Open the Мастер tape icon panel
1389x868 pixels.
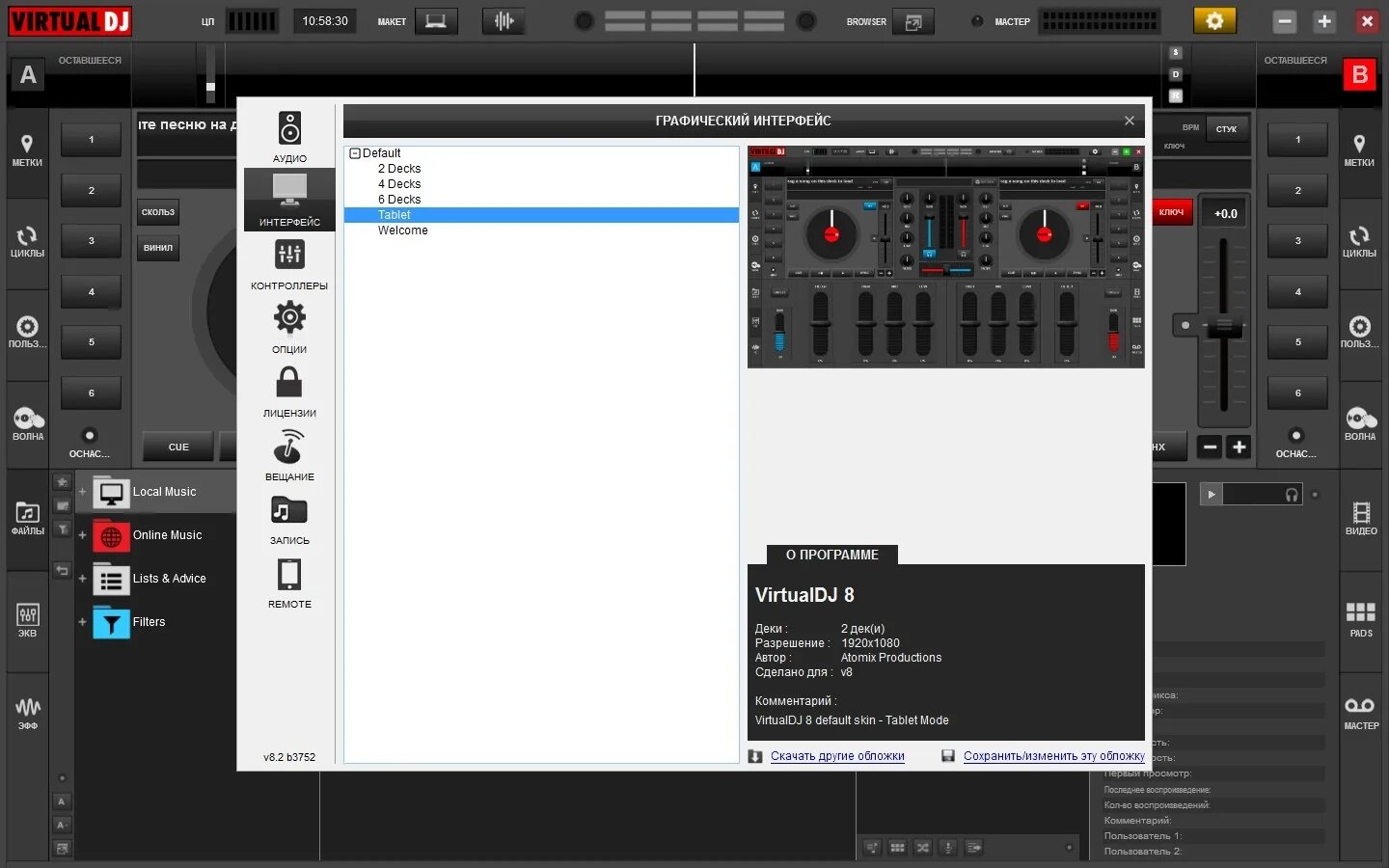click(1361, 714)
